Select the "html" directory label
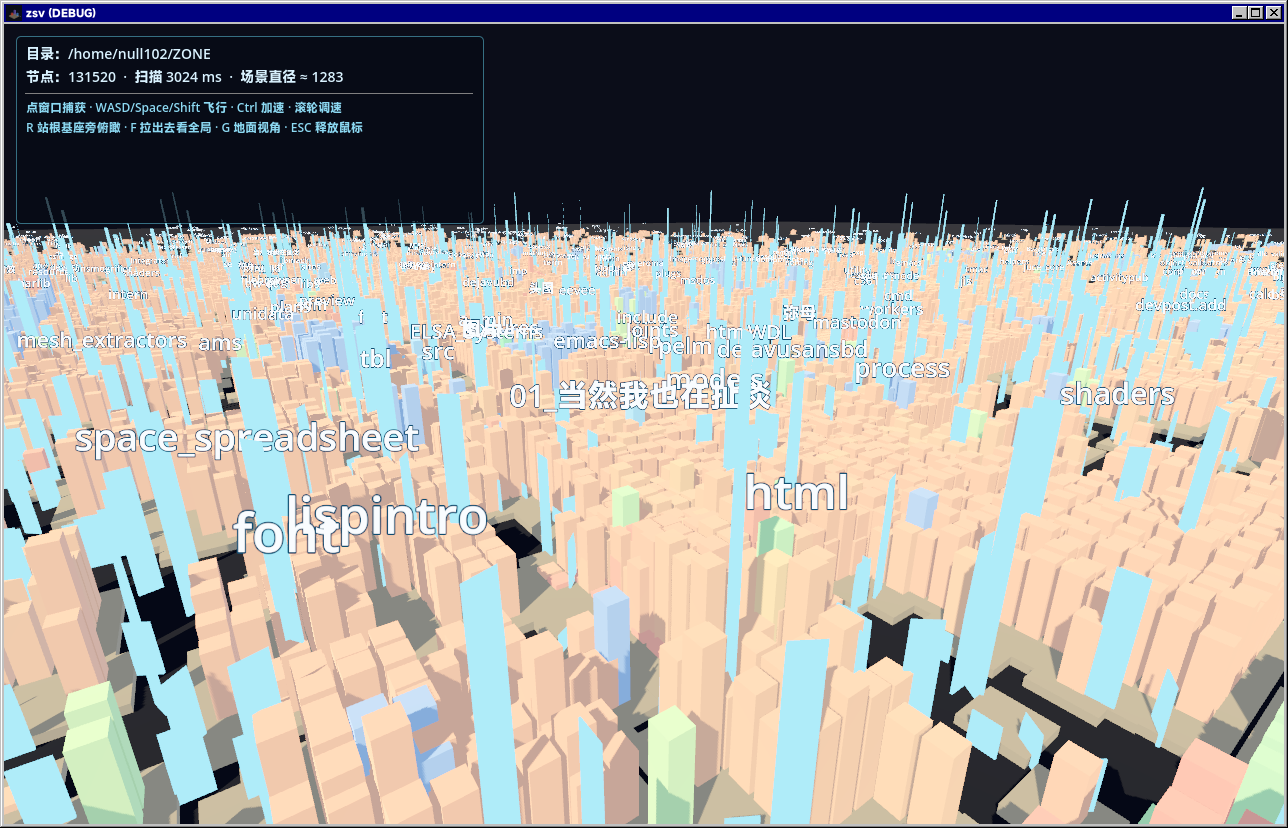The width and height of the screenshot is (1288, 828). [797, 493]
